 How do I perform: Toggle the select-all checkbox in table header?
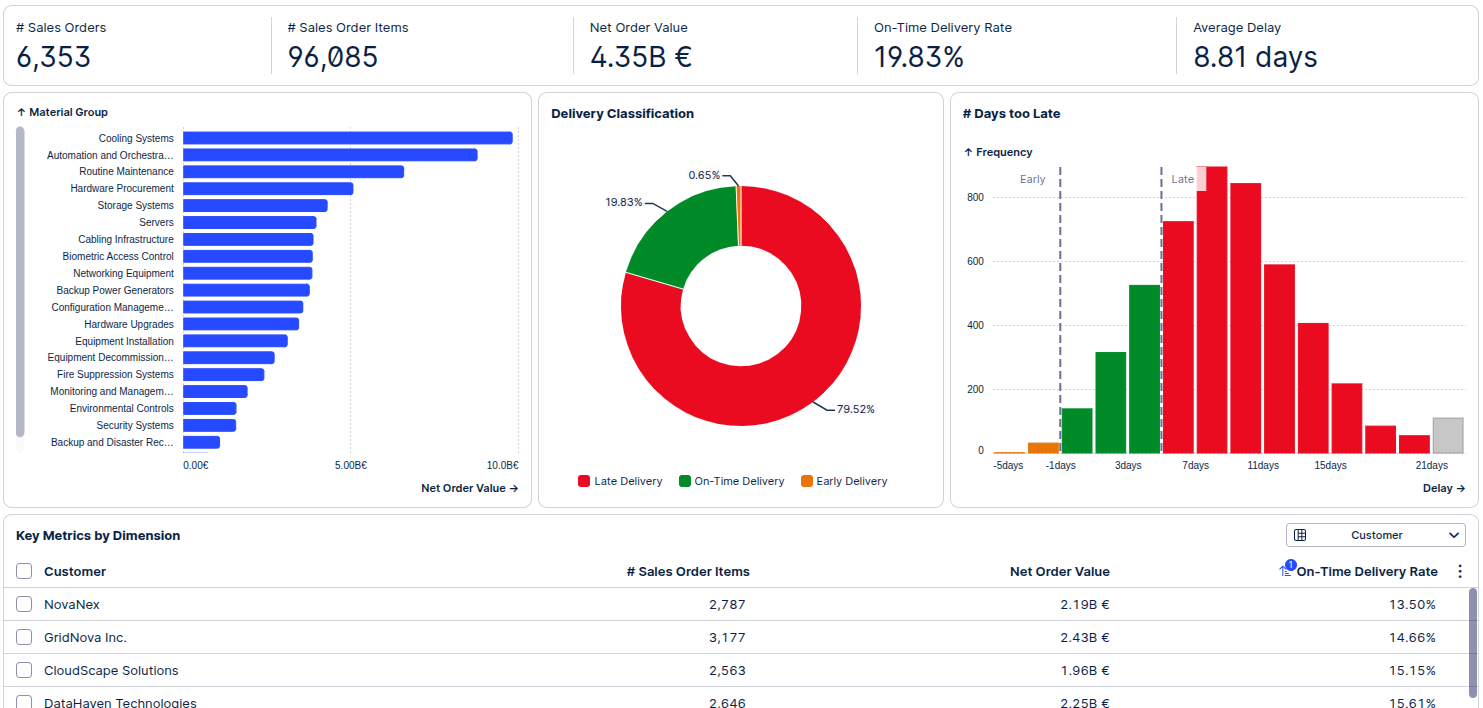(24, 571)
